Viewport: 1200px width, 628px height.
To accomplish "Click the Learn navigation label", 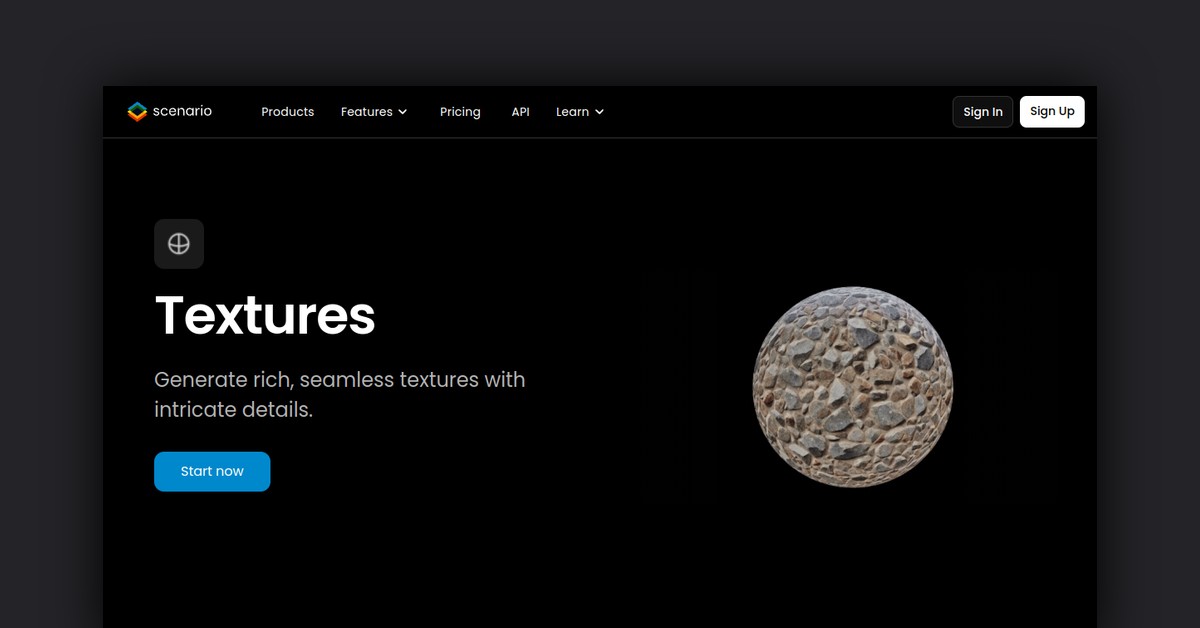I will (x=573, y=111).
